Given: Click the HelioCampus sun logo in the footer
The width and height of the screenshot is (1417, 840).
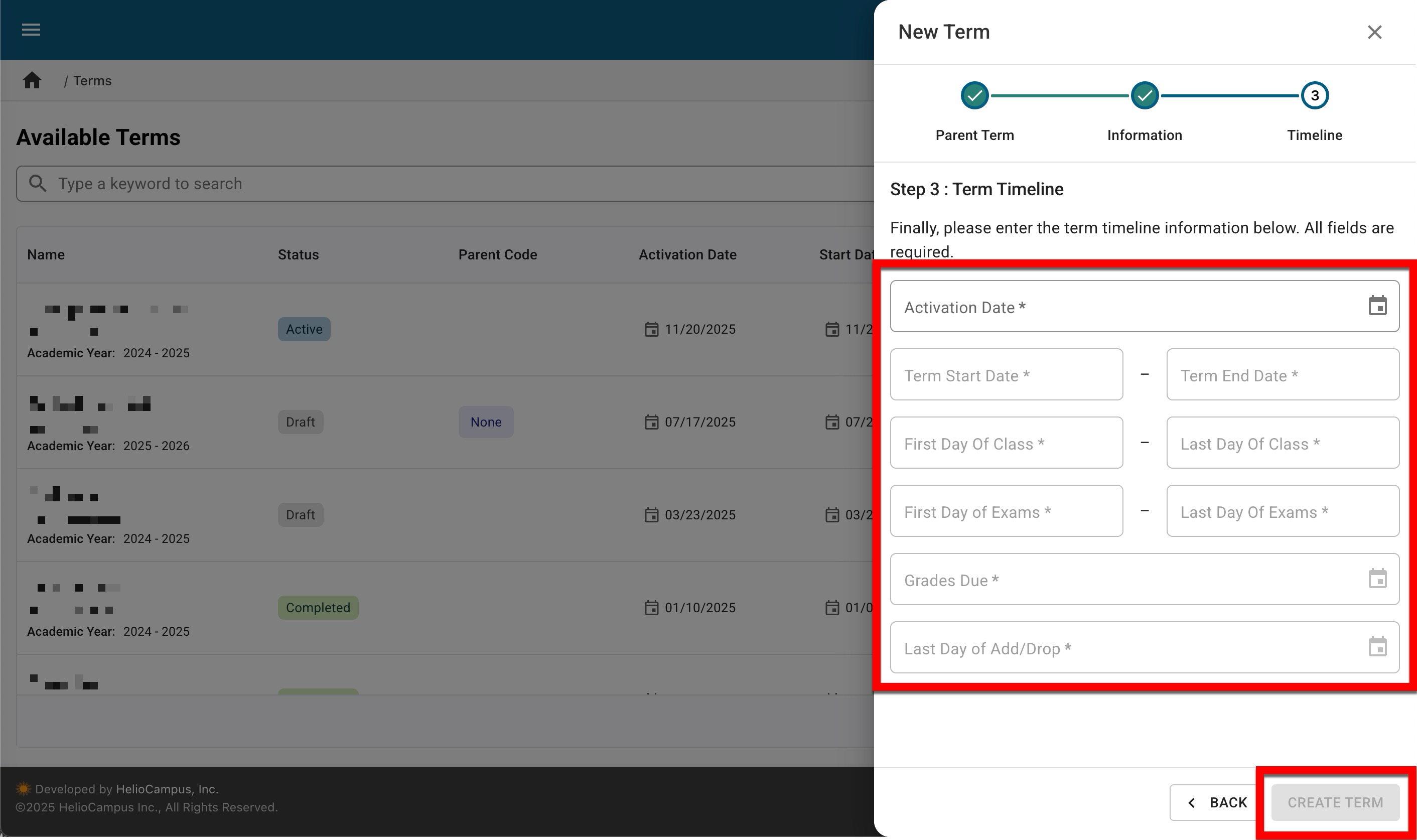Looking at the screenshot, I should [x=23, y=788].
